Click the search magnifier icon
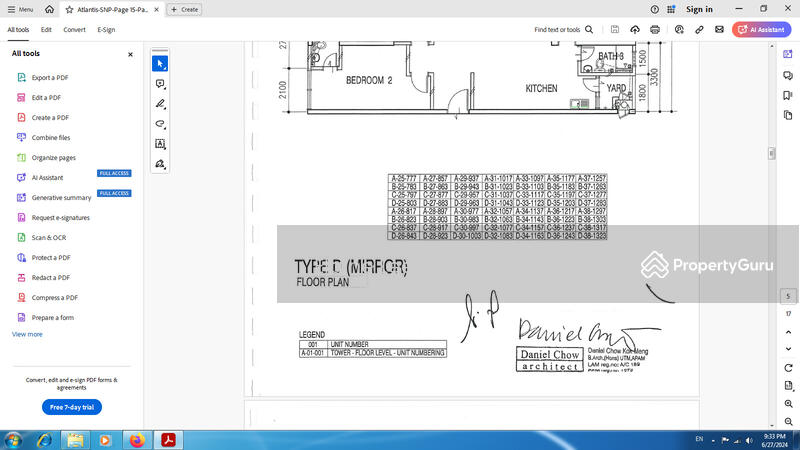This screenshot has width=800, height=450. coord(589,30)
